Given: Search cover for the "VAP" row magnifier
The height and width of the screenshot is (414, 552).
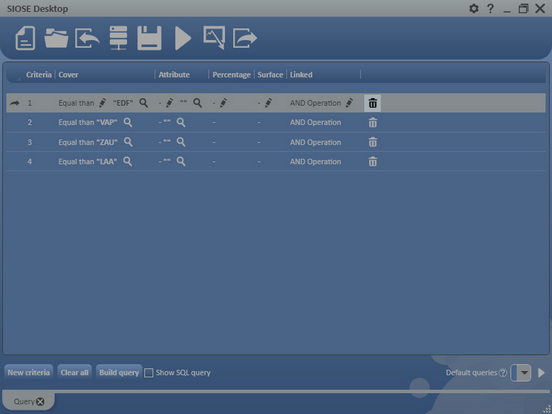Looking at the screenshot, I should click(x=128, y=123).
